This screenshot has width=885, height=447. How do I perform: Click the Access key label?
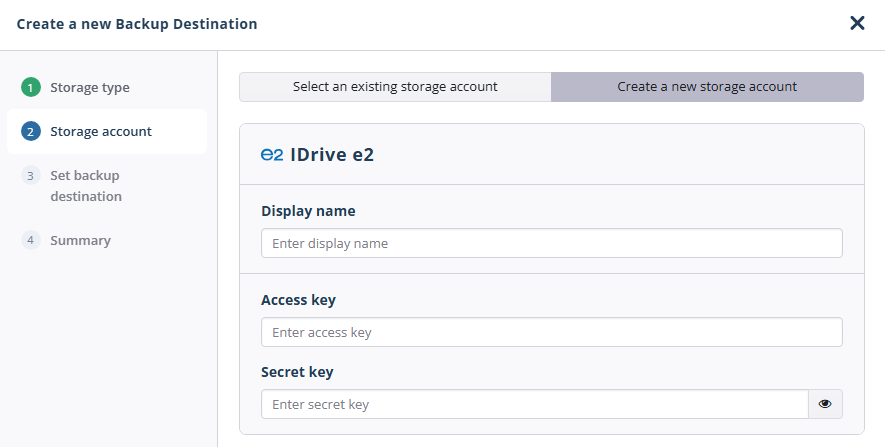pos(298,300)
